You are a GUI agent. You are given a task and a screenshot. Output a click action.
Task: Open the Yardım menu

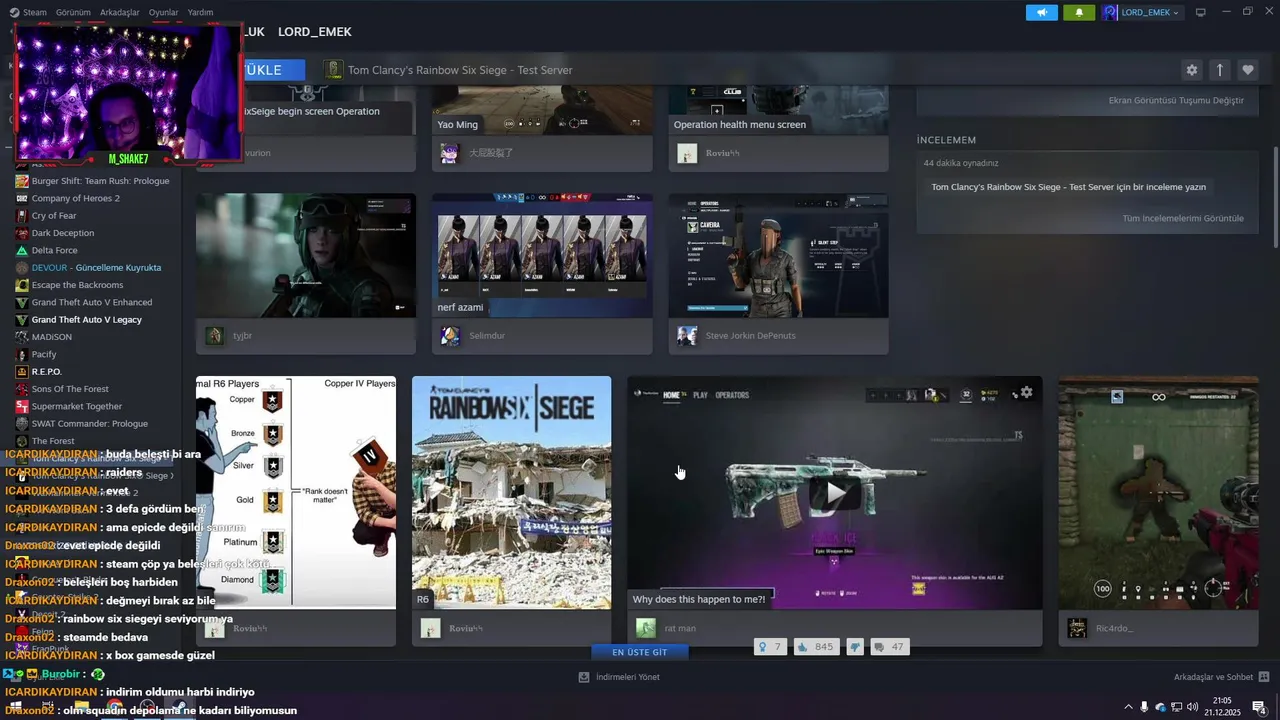200,12
